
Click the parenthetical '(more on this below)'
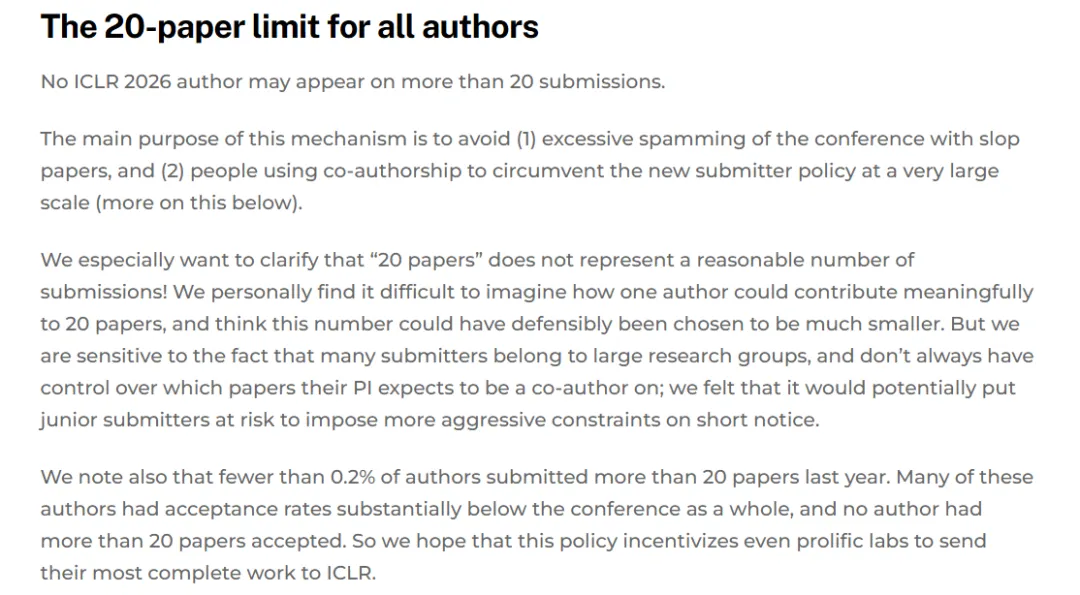197,203
